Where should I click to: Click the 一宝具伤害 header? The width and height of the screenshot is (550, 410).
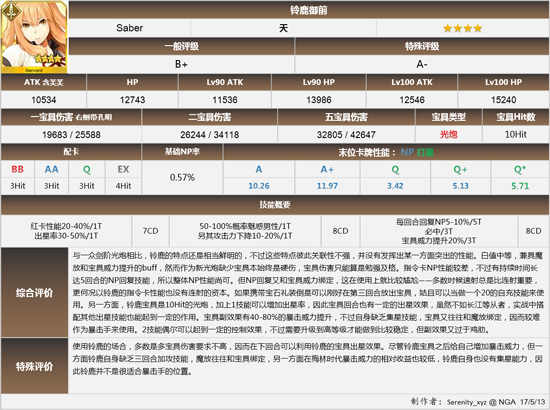(x=71, y=117)
